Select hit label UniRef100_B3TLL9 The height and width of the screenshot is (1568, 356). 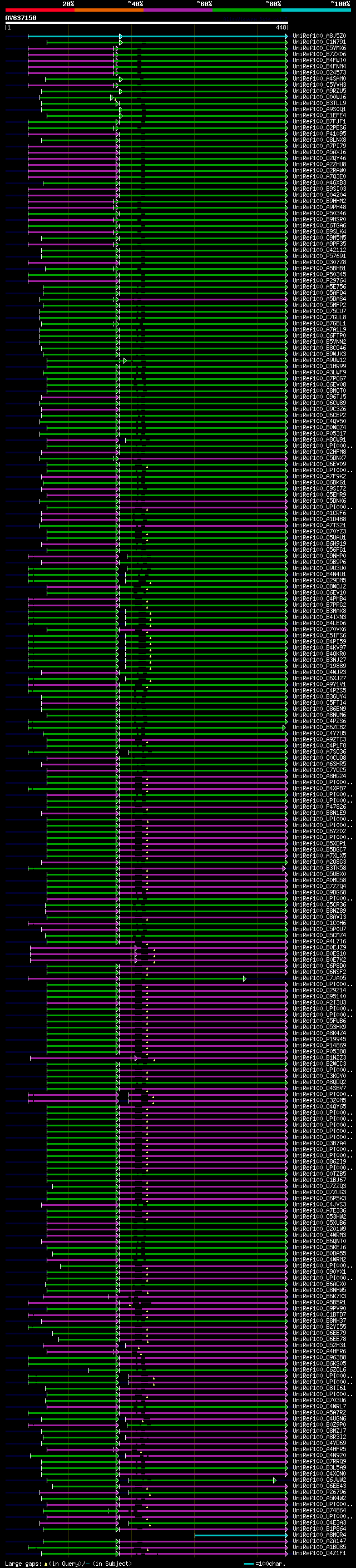319,103
